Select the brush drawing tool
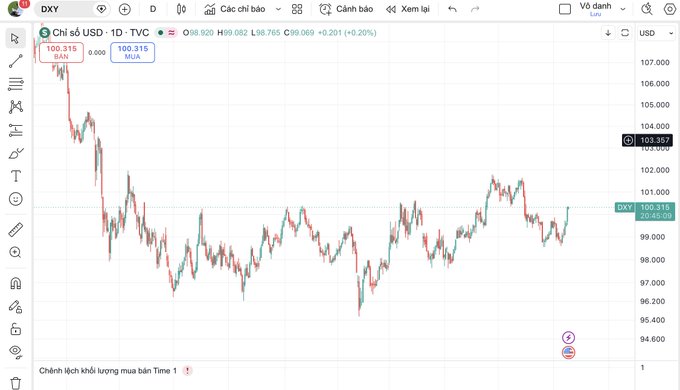The image size is (680, 390). (x=16, y=153)
